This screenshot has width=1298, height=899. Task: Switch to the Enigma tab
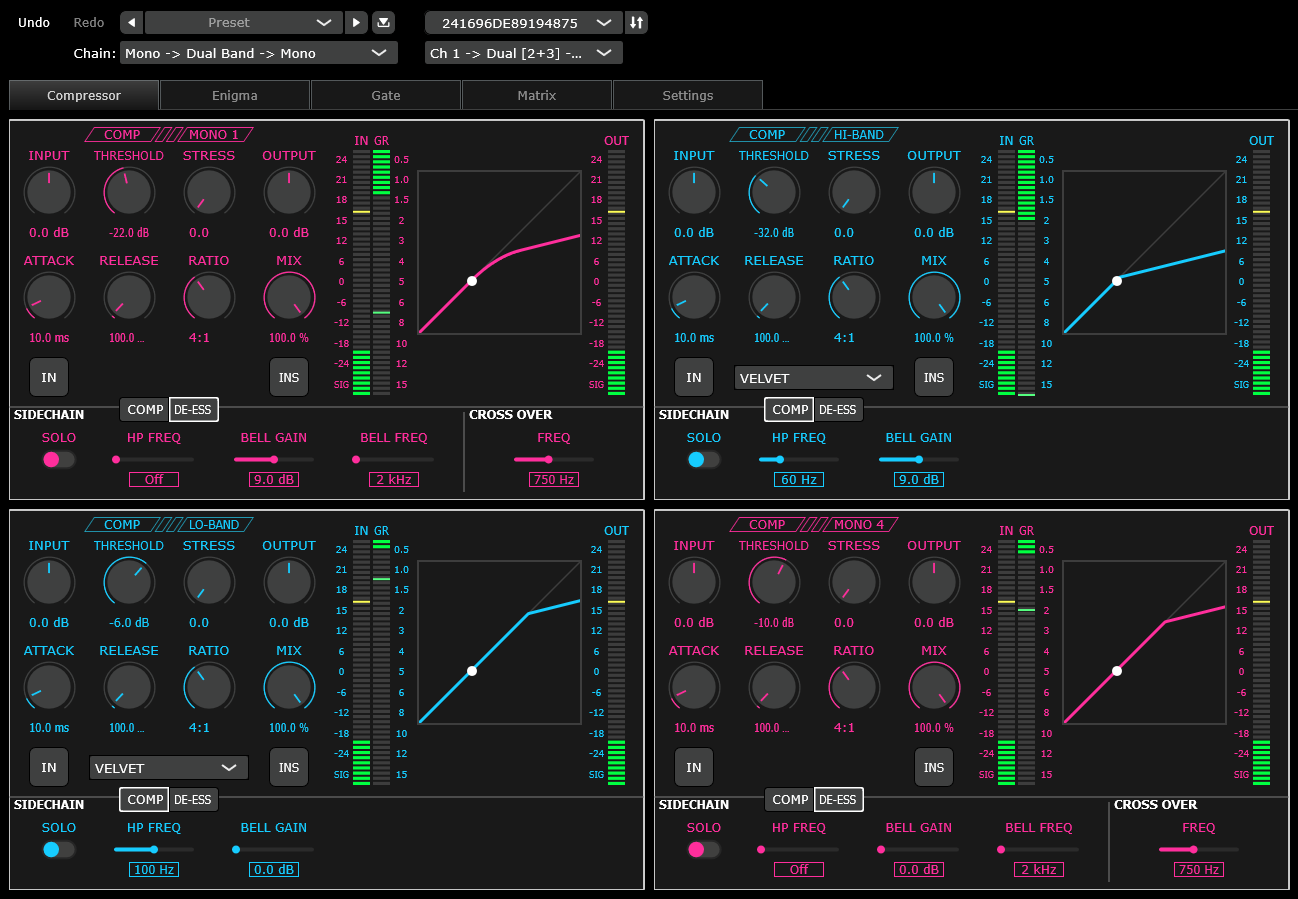coord(235,96)
